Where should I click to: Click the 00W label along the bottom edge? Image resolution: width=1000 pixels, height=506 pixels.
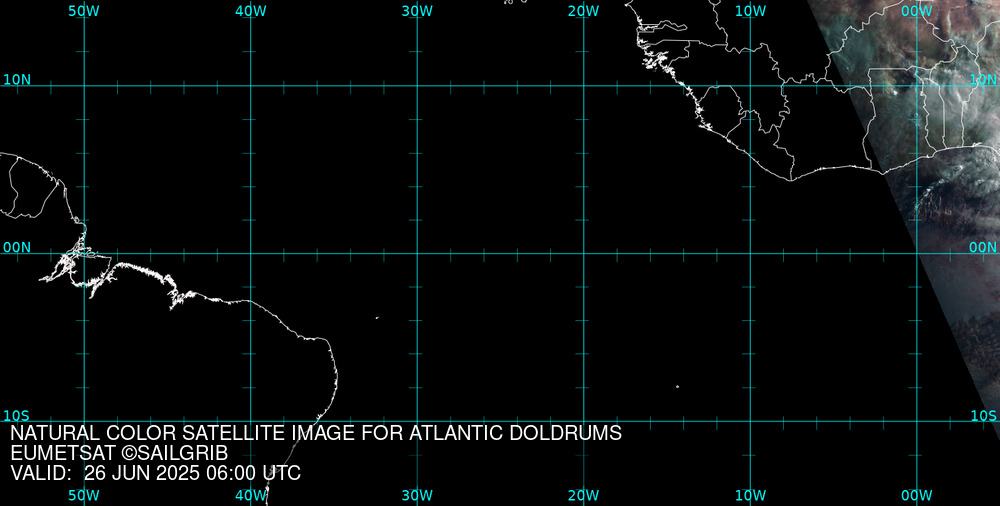point(917,496)
